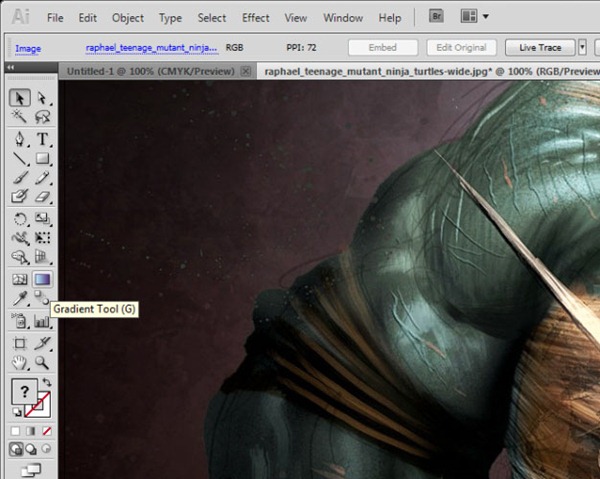
Task: Activate the Rotate tool
Action: 20,219
